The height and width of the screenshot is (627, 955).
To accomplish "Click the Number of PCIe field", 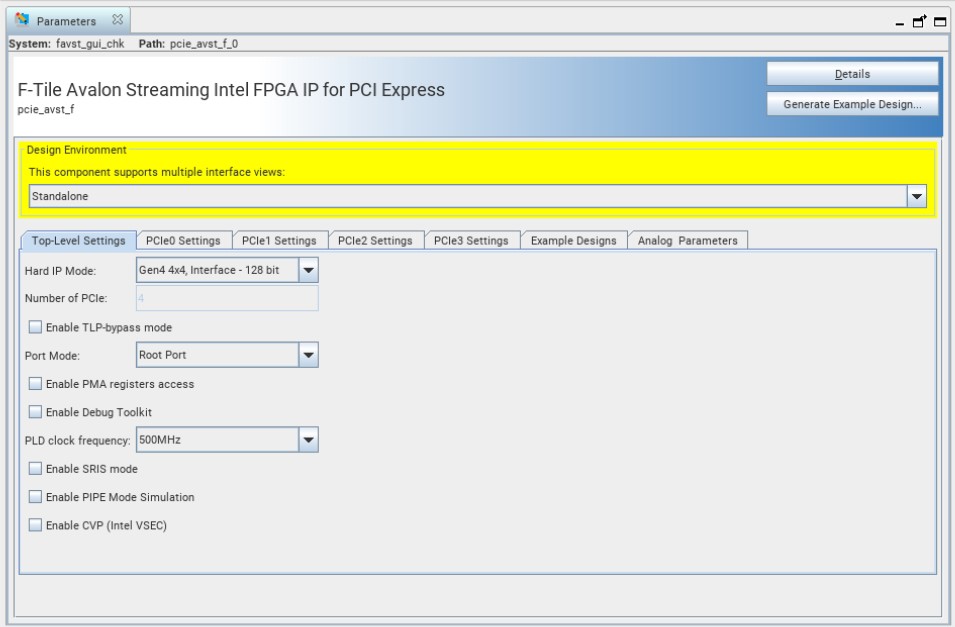I will pos(227,298).
